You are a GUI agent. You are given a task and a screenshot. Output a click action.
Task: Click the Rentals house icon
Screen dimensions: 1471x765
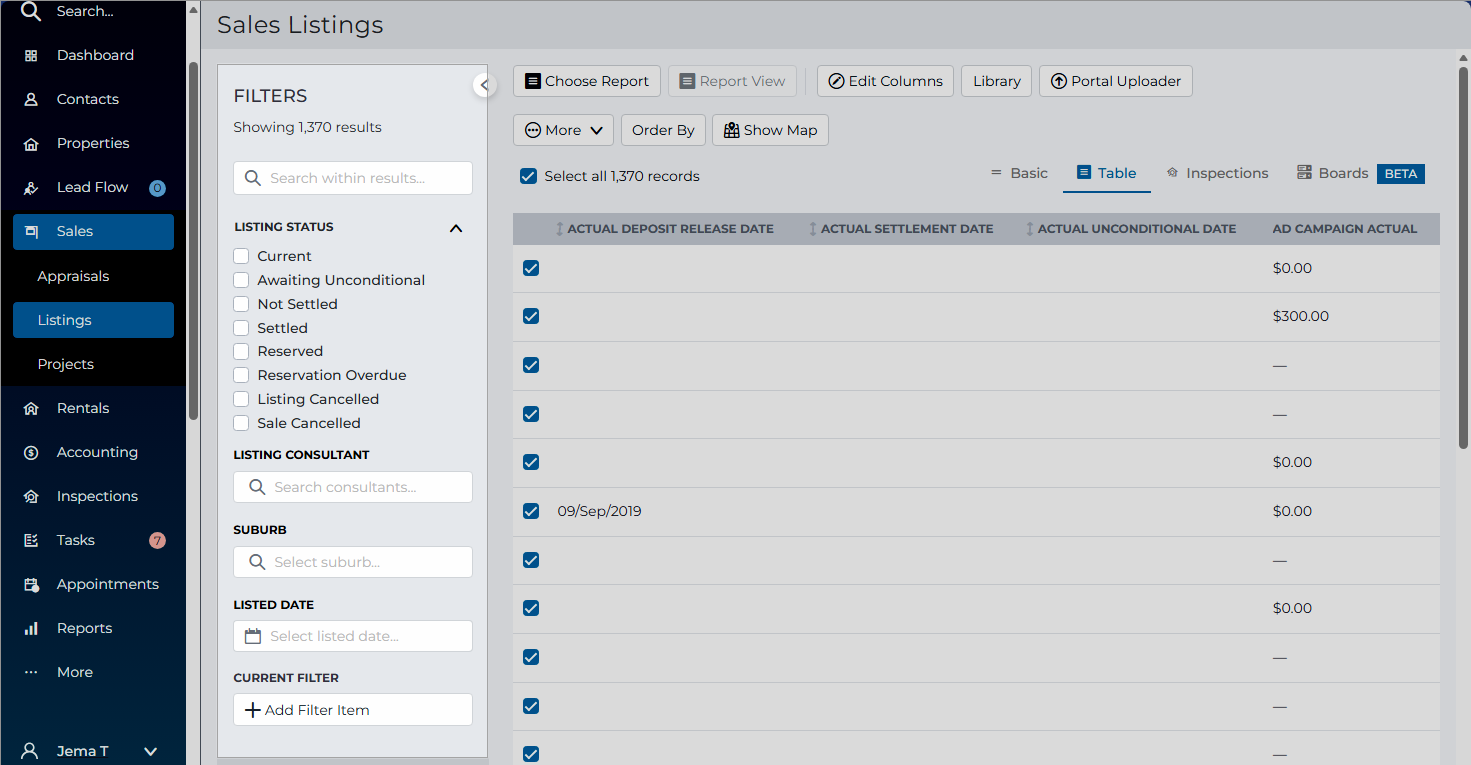click(x=31, y=409)
